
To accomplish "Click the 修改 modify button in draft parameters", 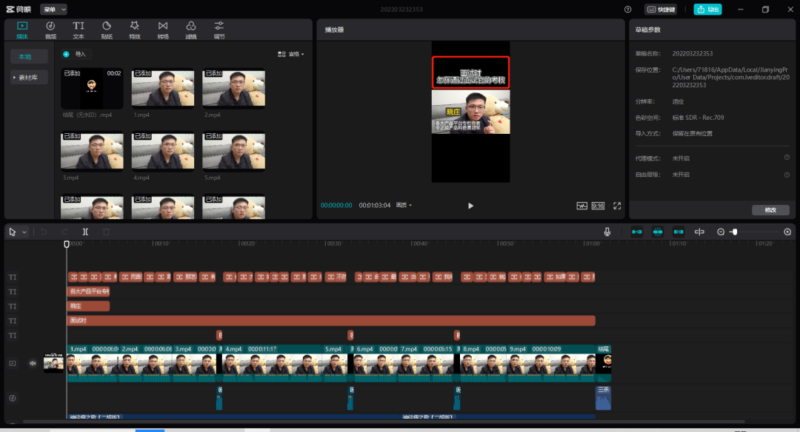I will point(769,210).
